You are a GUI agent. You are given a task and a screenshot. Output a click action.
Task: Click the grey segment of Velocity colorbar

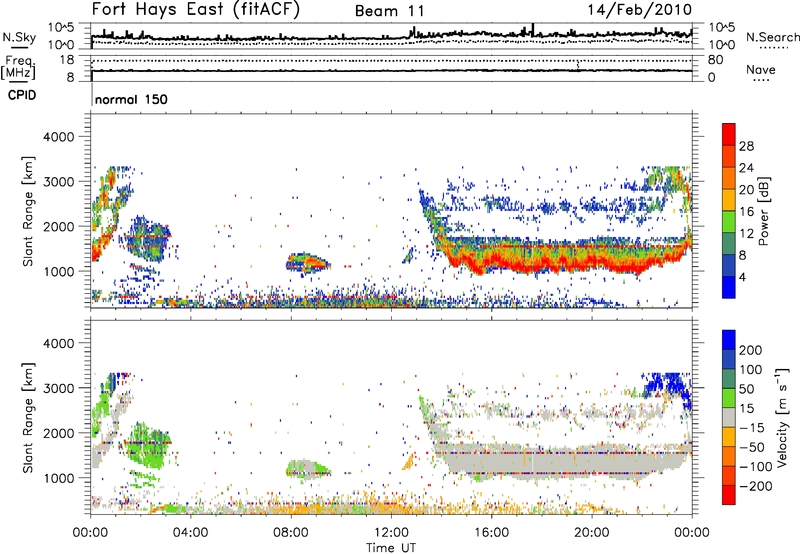click(729, 418)
